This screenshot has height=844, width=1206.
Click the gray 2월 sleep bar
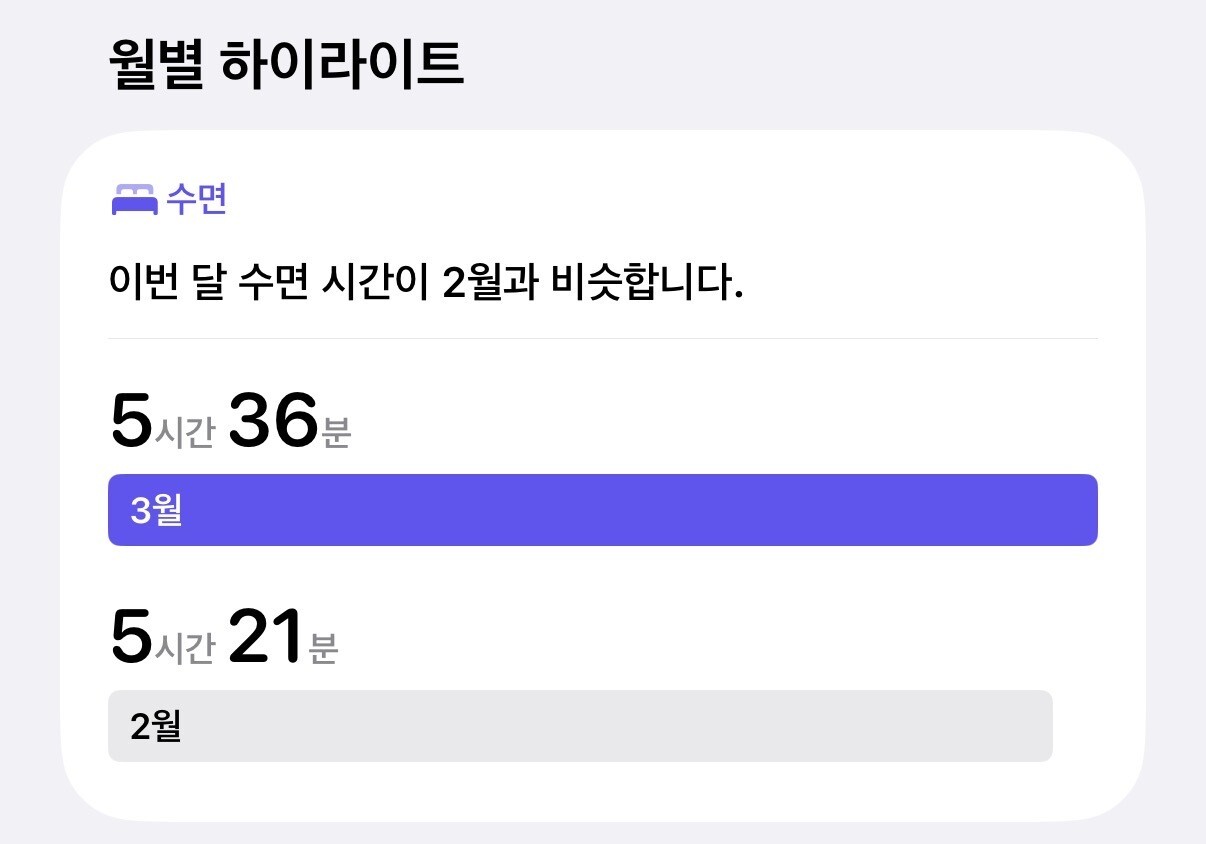click(x=580, y=726)
